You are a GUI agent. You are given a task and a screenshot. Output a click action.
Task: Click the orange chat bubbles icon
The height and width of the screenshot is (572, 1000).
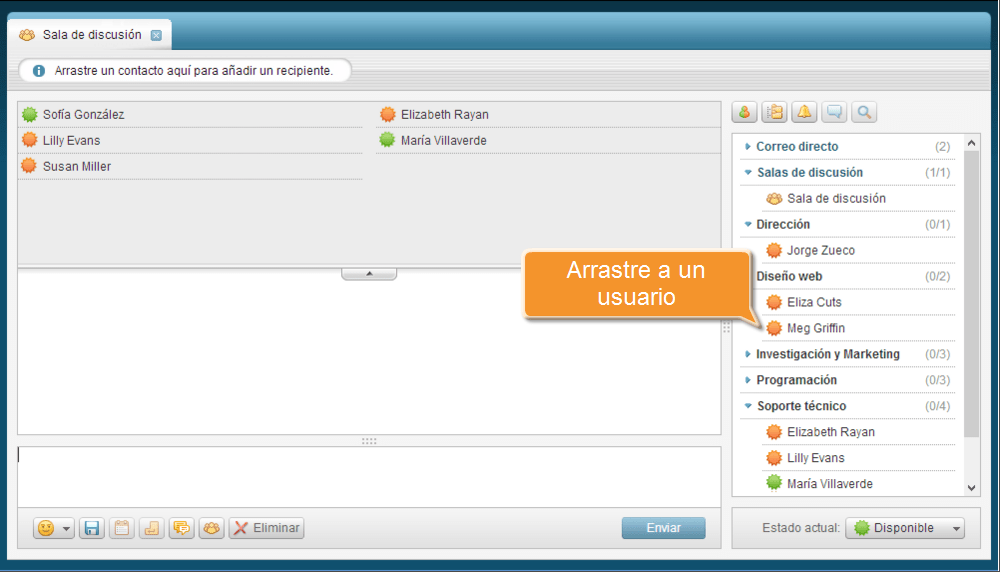(x=182, y=528)
